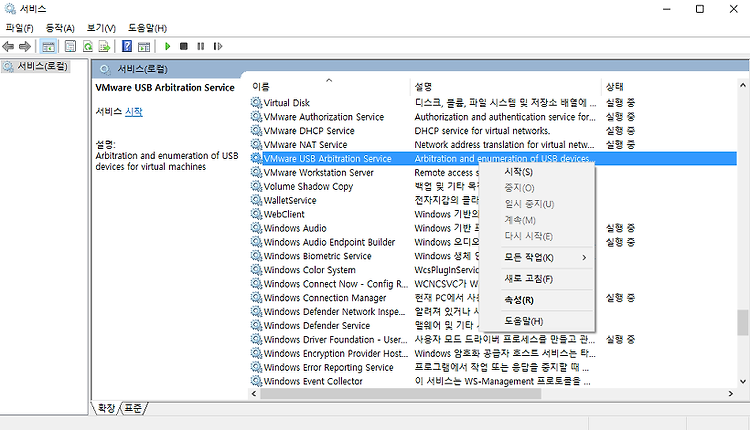750x430 pixels.
Task: Start the service with the green play icon
Action: click(167, 46)
